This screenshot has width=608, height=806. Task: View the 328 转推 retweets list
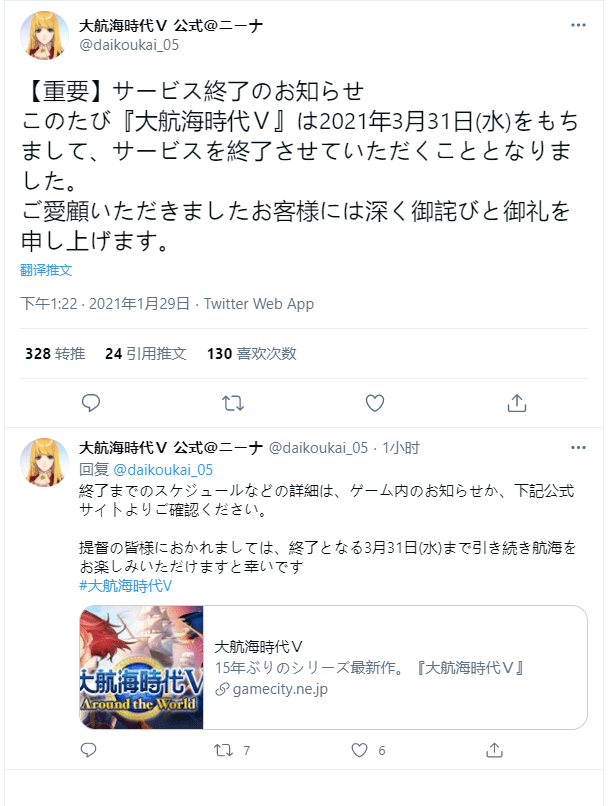[55, 354]
